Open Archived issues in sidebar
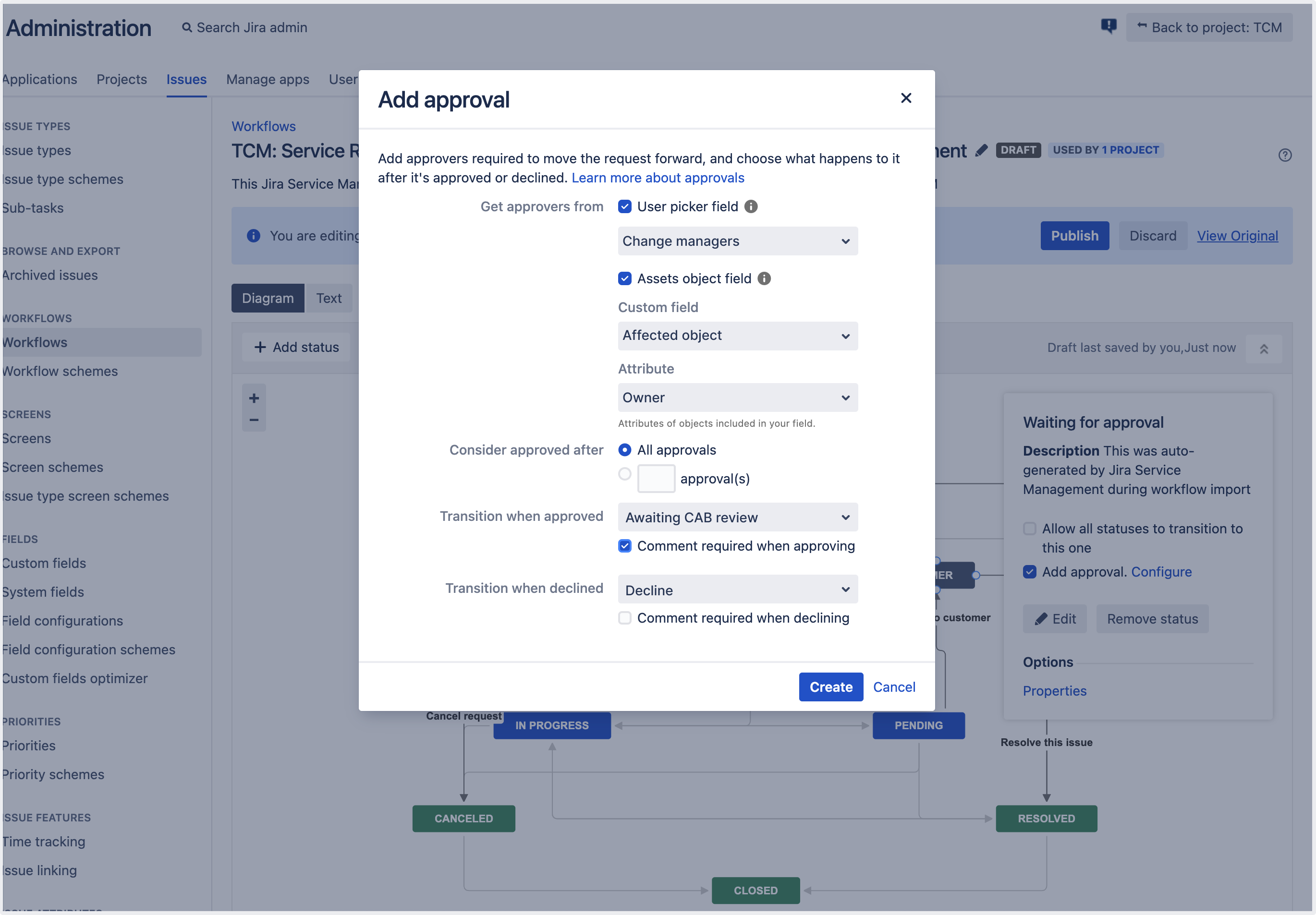1316x915 pixels. tap(50, 275)
